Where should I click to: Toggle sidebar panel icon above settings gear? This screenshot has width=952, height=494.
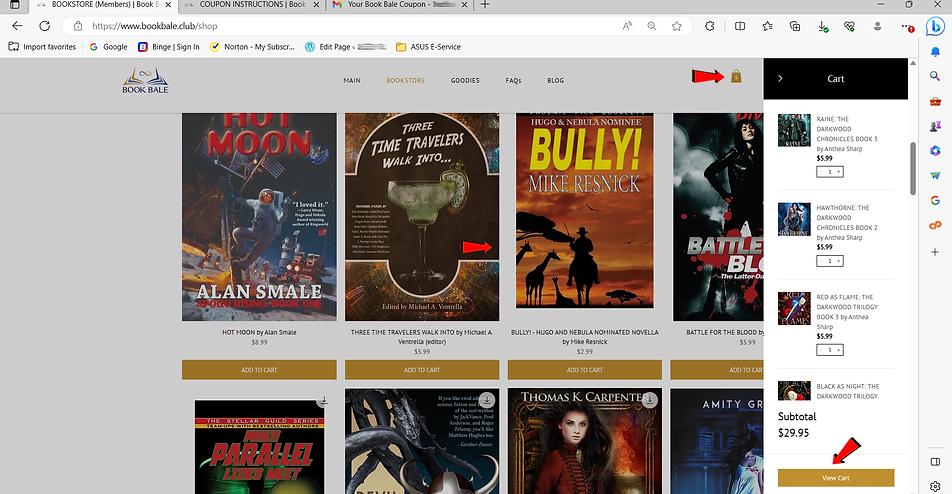[x=935, y=462]
